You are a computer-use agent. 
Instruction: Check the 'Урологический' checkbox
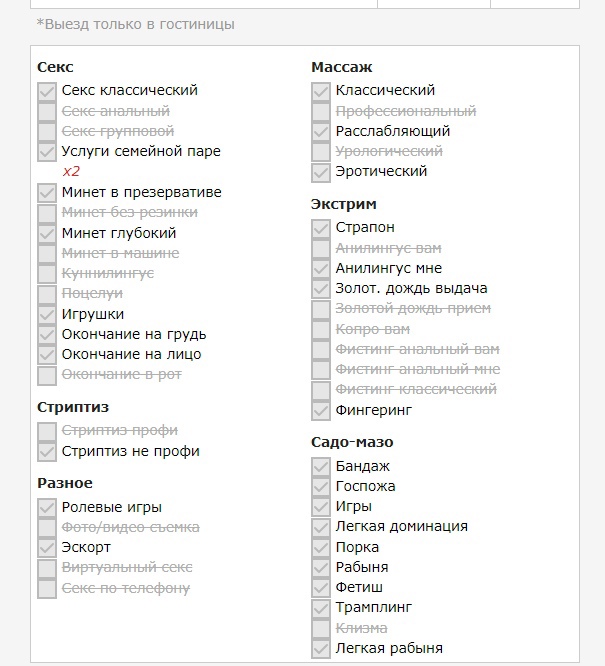320,152
